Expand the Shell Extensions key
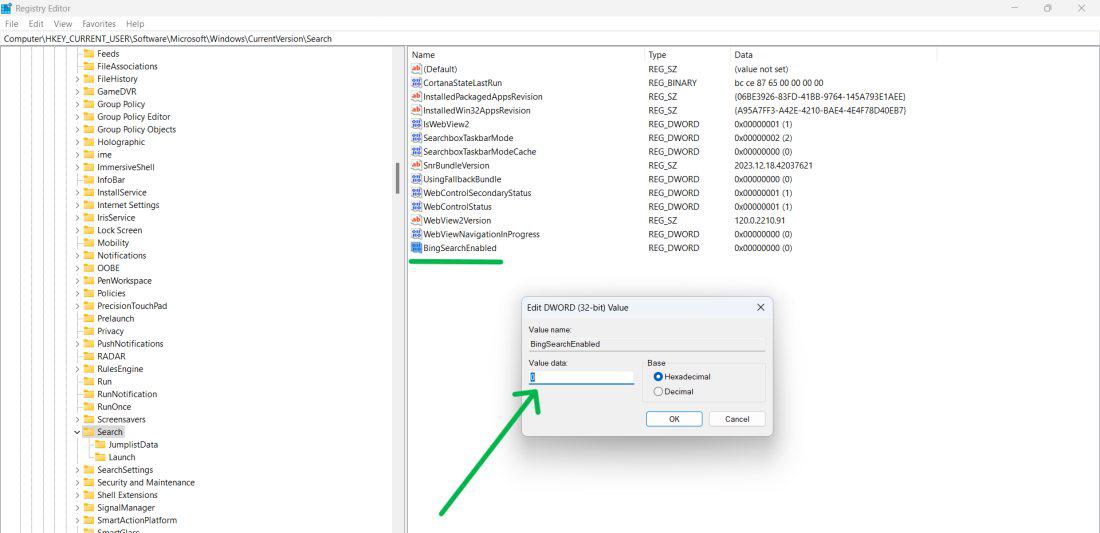 [x=77, y=495]
